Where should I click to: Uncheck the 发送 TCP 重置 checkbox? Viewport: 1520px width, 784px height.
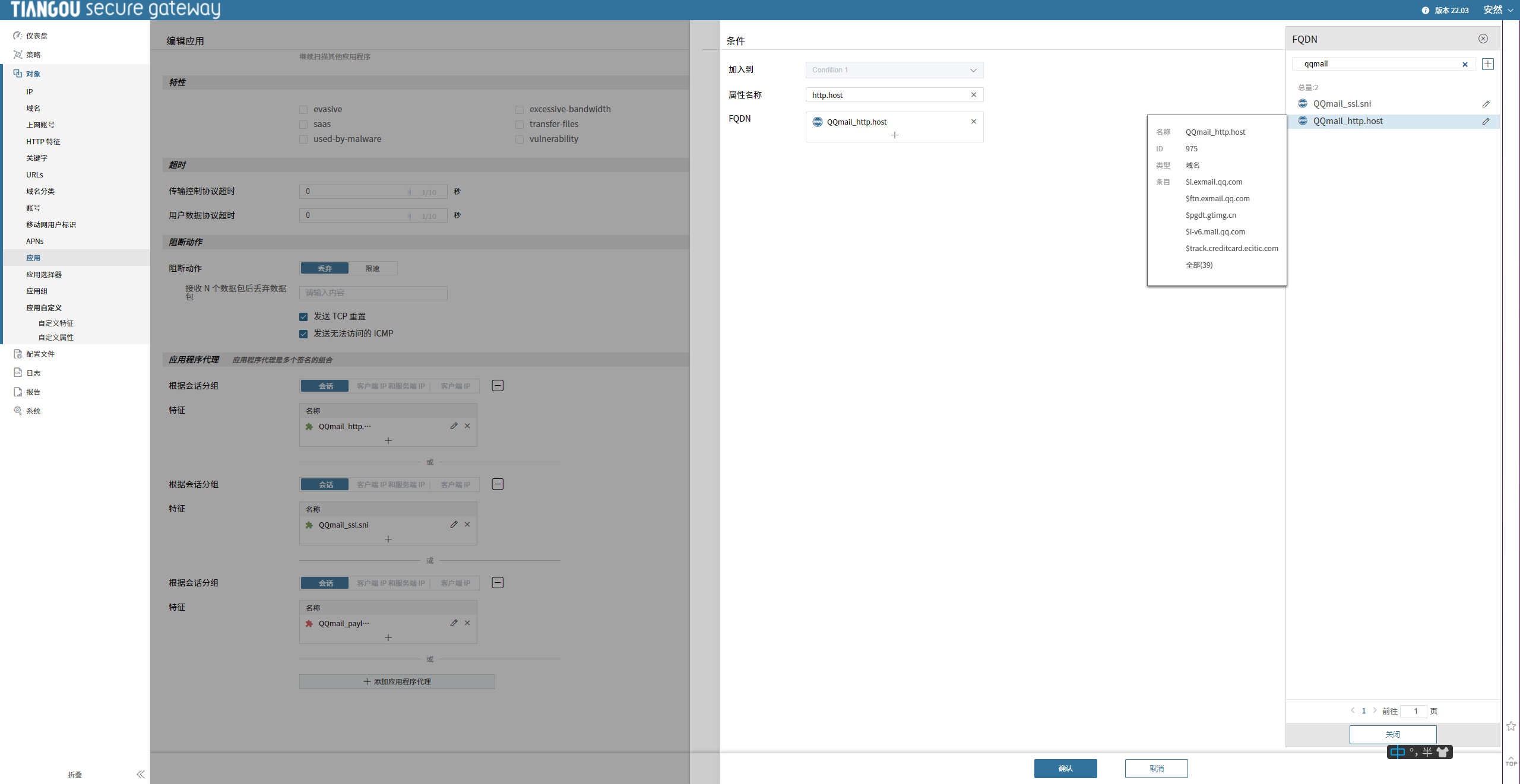(x=303, y=317)
